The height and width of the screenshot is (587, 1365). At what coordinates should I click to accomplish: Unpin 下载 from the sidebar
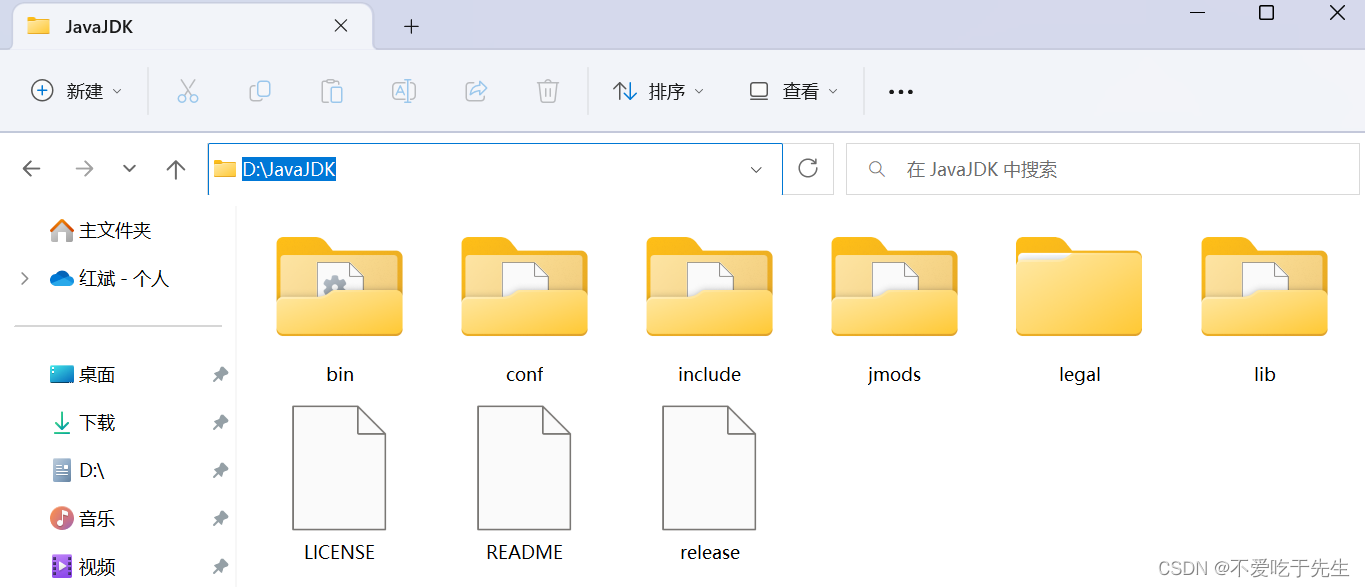point(220,422)
